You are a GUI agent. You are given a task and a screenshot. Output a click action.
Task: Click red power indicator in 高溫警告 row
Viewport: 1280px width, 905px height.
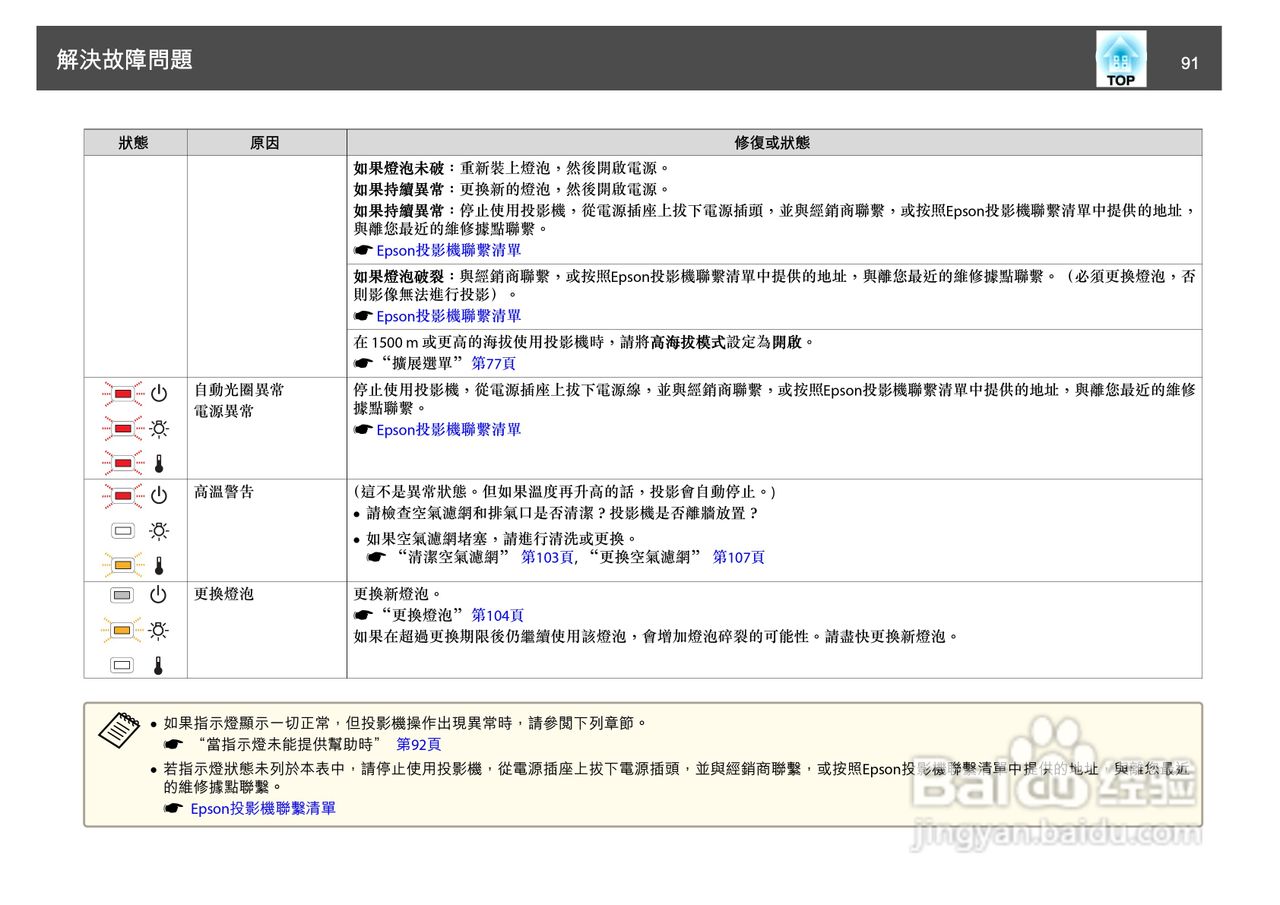pyautogui.click(x=123, y=495)
